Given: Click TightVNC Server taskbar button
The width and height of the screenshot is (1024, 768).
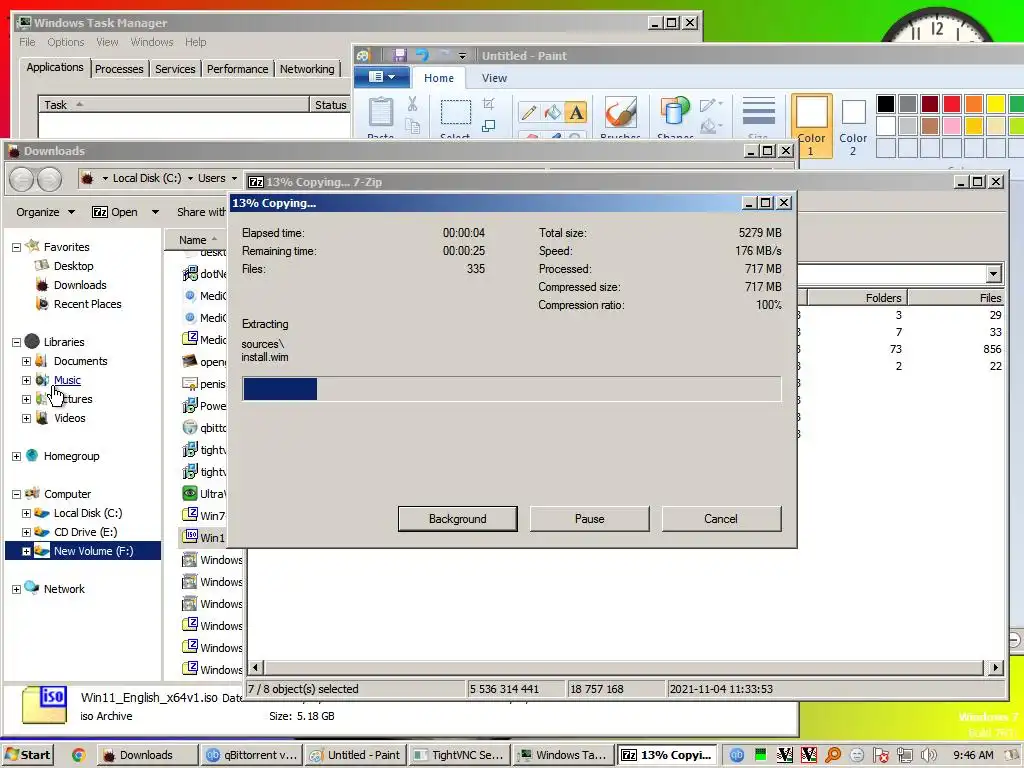Looking at the screenshot, I should tap(458, 755).
